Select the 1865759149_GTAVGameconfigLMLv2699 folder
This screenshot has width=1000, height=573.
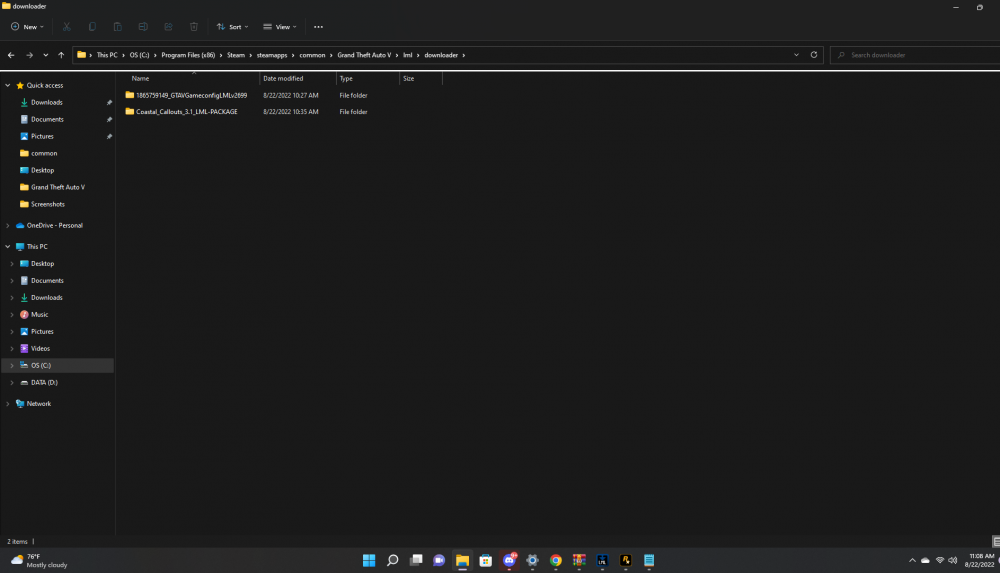pyautogui.click(x=191, y=95)
